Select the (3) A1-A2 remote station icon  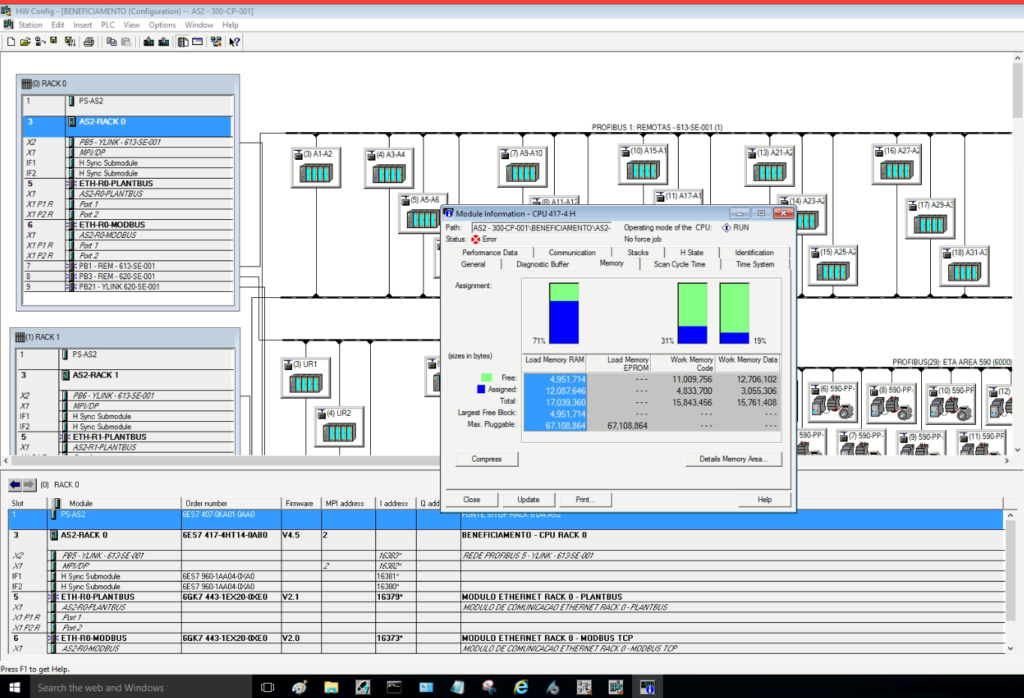coord(316,168)
